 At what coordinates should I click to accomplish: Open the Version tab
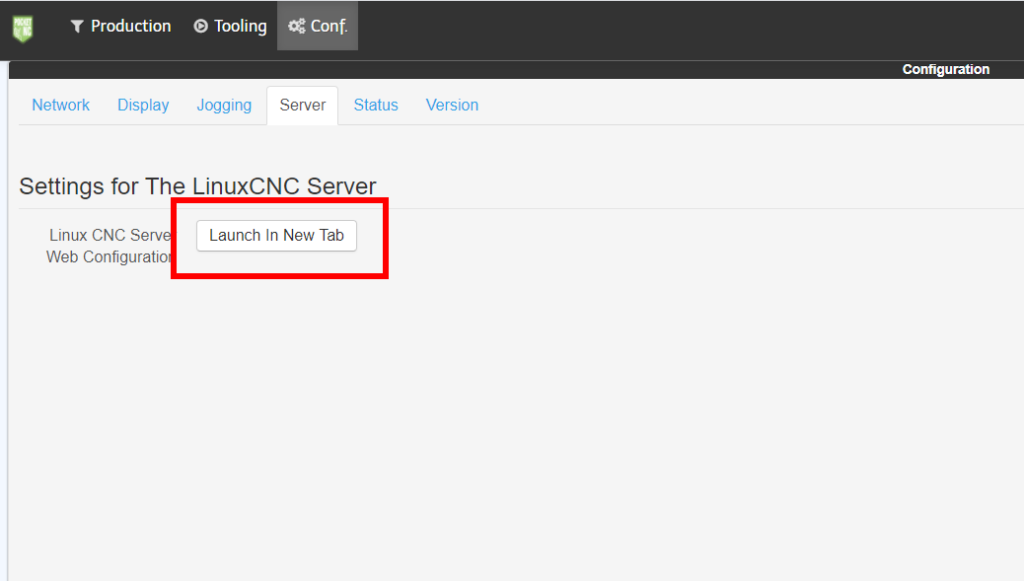452,105
